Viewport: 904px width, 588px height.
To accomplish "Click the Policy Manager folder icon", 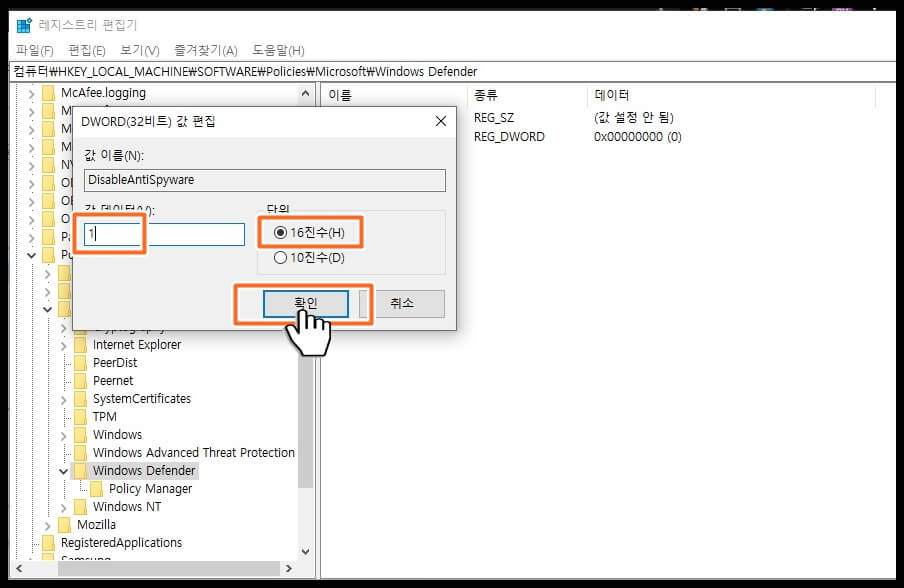I will [96, 489].
